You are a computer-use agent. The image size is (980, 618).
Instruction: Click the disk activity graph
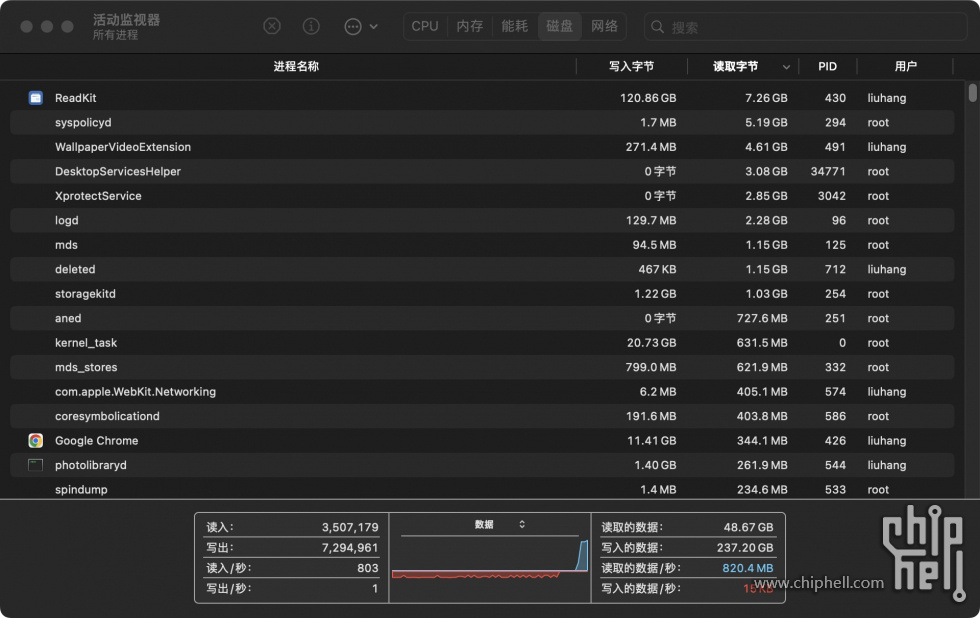tap(490, 557)
